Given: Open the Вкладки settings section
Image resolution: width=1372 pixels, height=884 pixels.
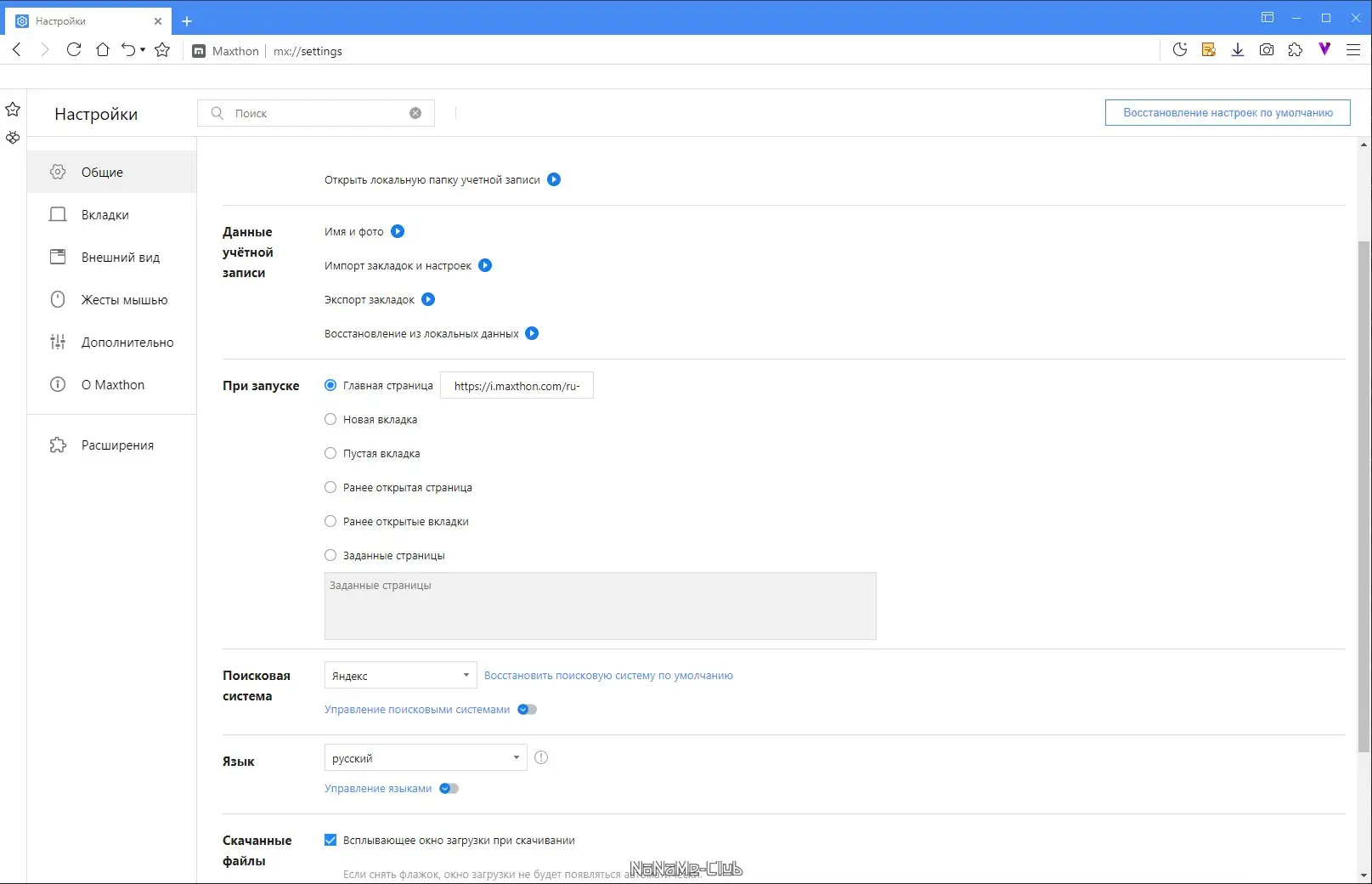Looking at the screenshot, I should point(111,214).
